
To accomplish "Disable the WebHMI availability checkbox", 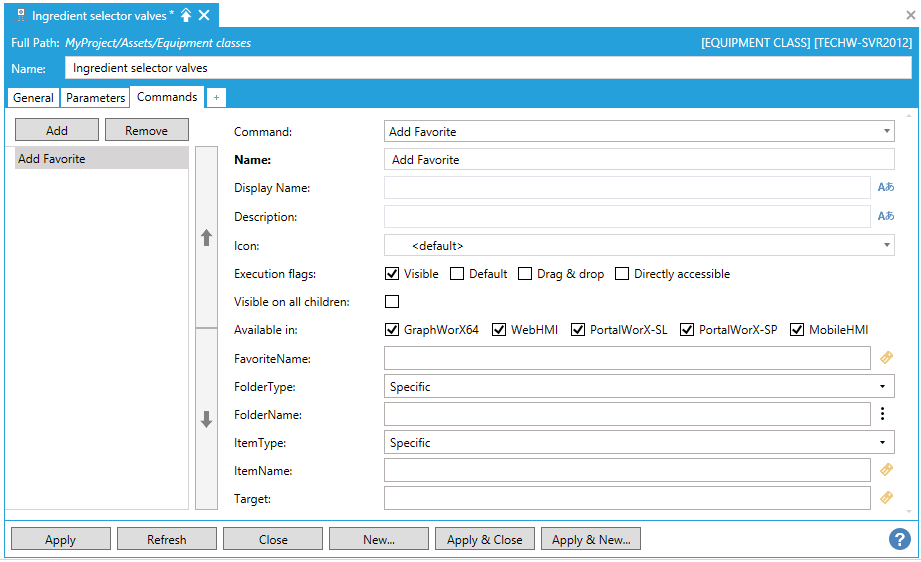I will [x=500, y=330].
